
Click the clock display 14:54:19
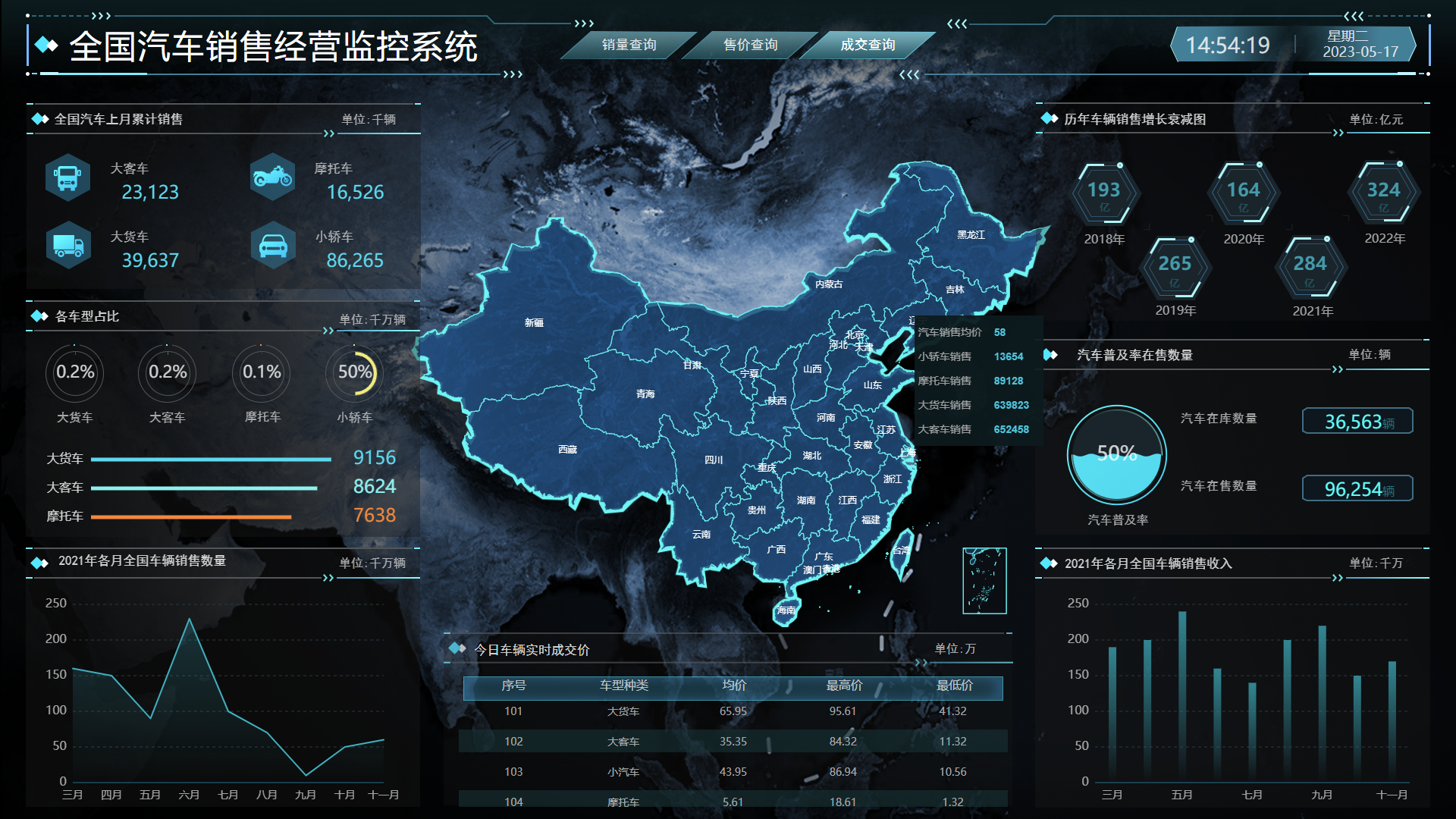1228,45
